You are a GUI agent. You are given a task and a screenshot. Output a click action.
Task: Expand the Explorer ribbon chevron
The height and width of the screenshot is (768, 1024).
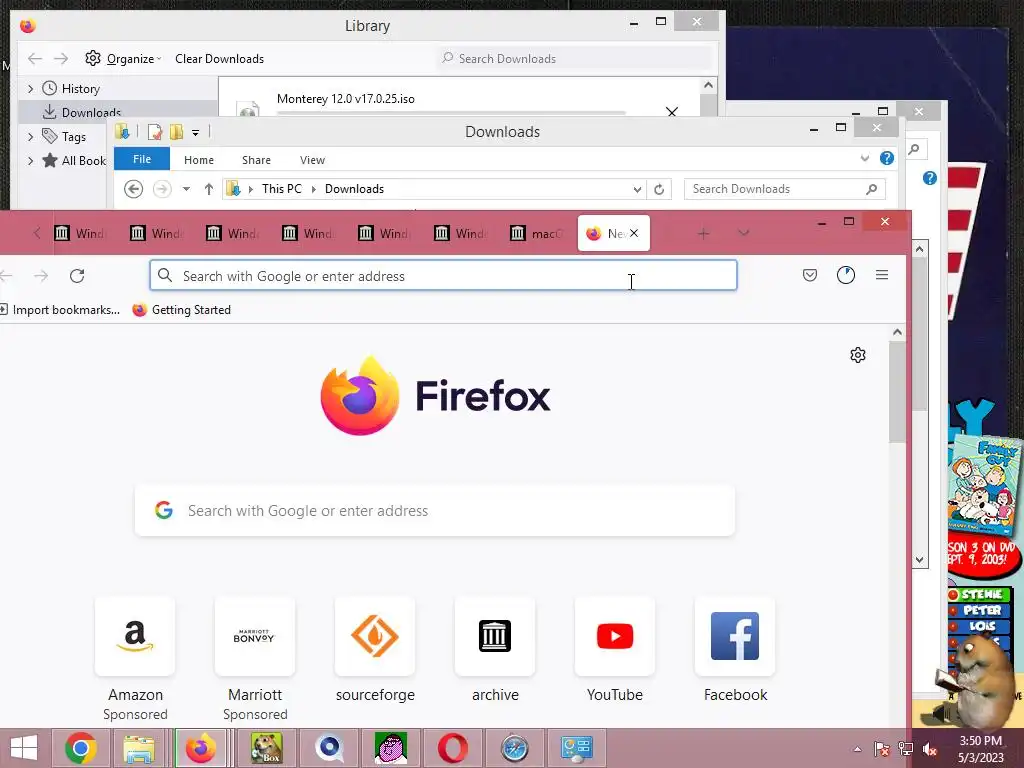tap(865, 158)
